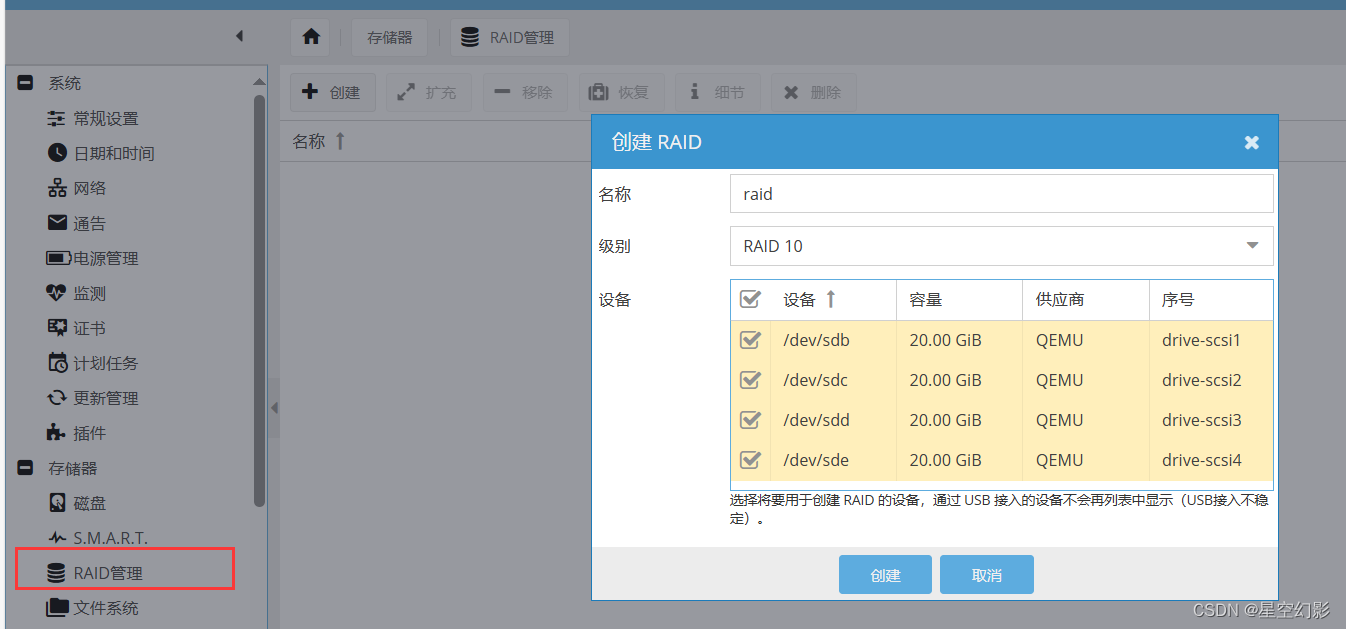The width and height of the screenshot is (1346, 629).
Task: Cancel the dialog with 取消
Action: coord(986,574)
